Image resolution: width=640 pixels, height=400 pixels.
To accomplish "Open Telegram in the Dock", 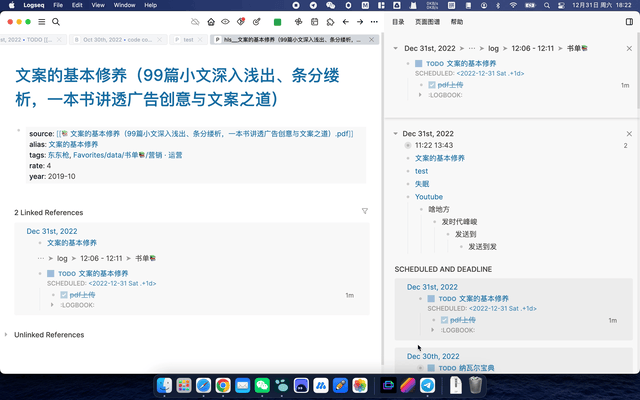I will (x=427, y=385).
